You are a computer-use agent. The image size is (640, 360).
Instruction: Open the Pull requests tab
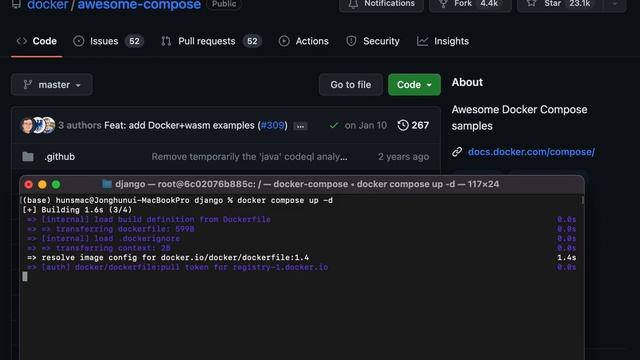coord(211,41)
